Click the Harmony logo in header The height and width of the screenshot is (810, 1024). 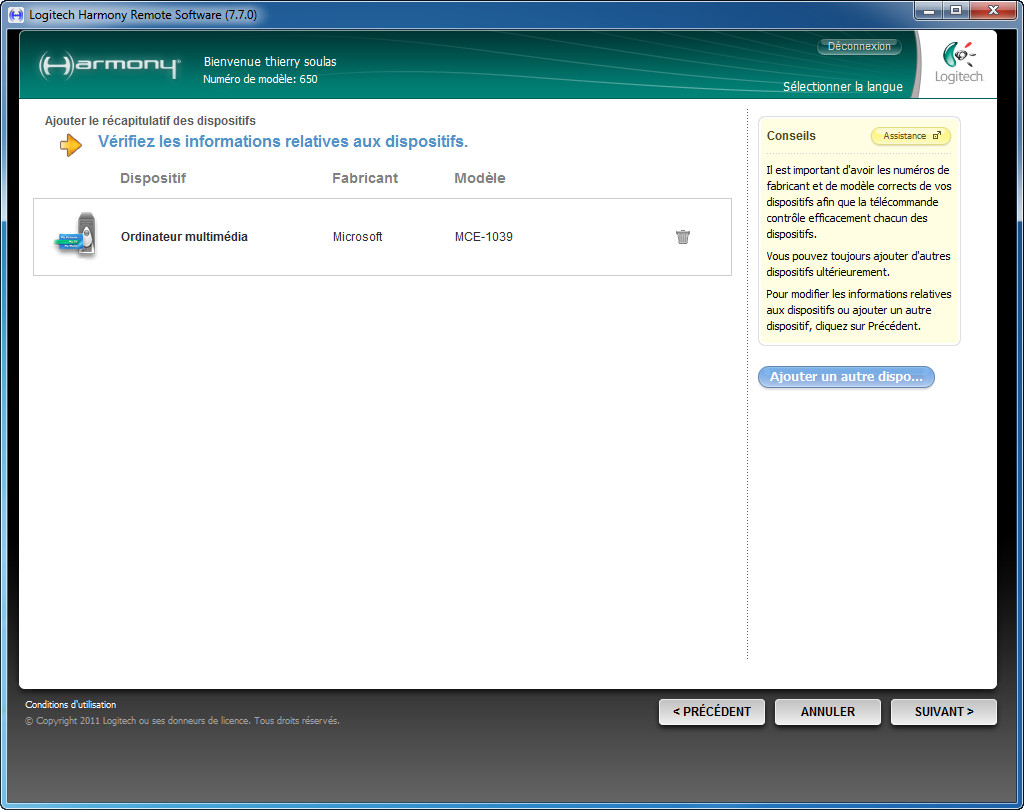click(109, 65)
